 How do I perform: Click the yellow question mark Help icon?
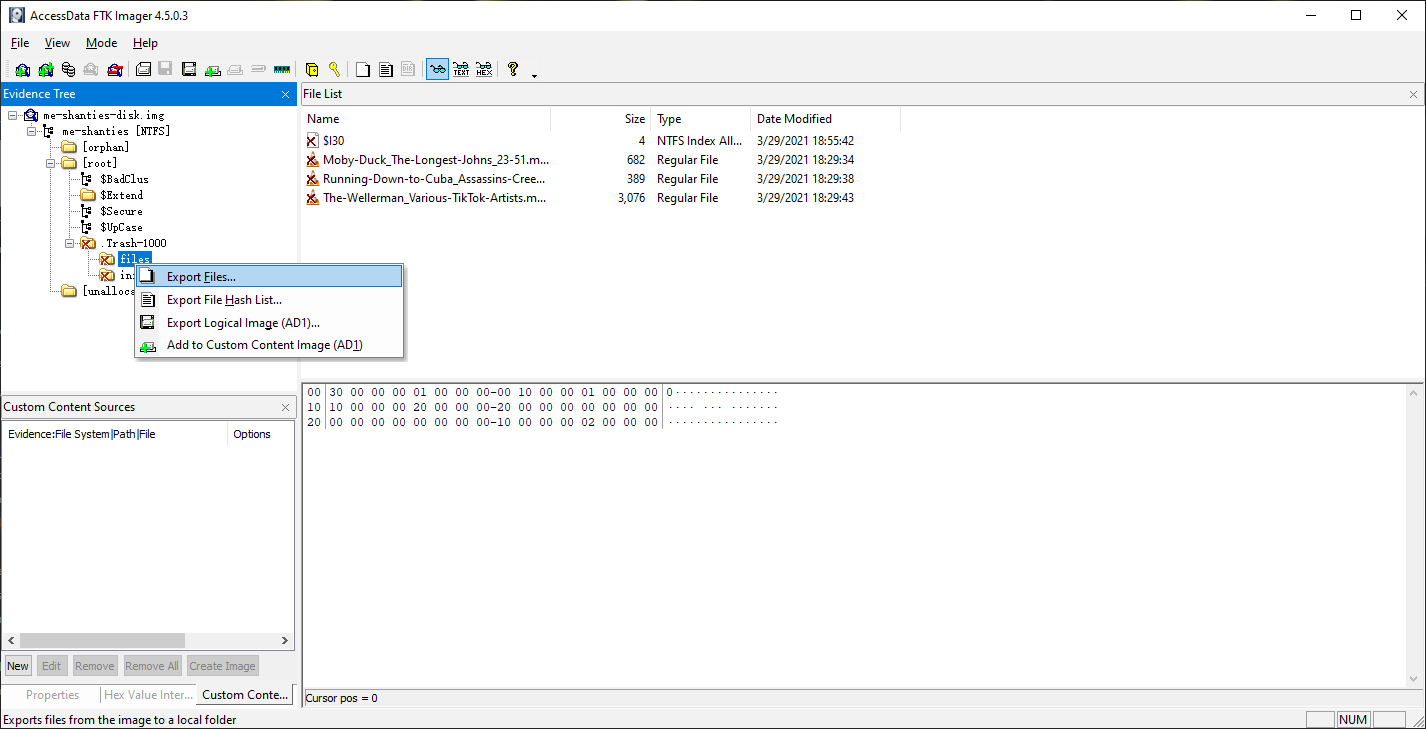tap(513, 69)
